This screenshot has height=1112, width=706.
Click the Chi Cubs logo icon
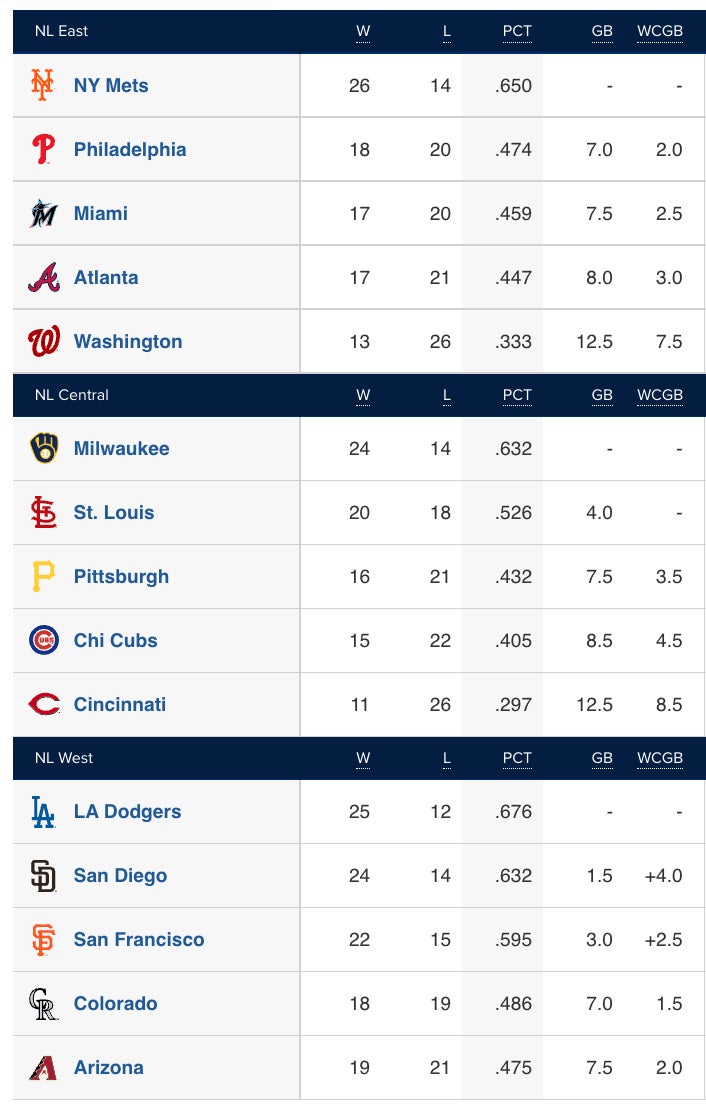coord(43,640)
